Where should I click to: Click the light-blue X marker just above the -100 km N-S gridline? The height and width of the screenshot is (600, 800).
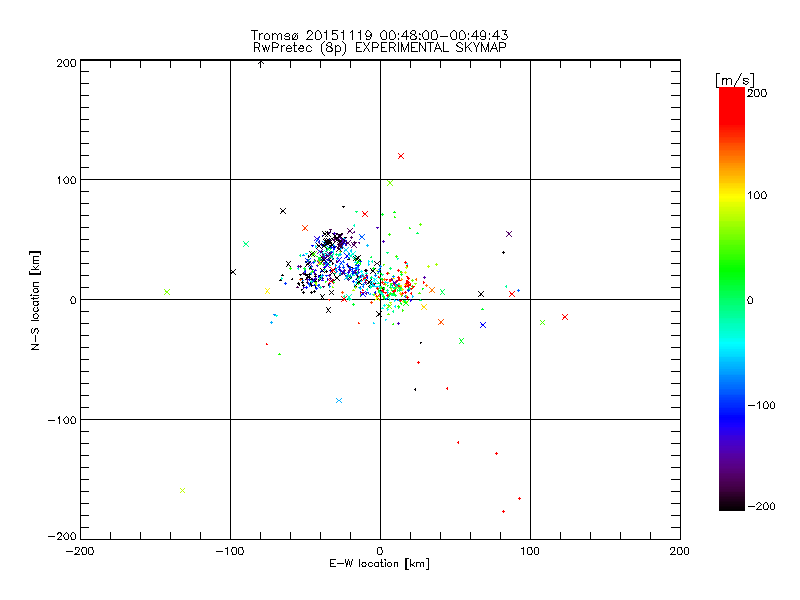339,401
